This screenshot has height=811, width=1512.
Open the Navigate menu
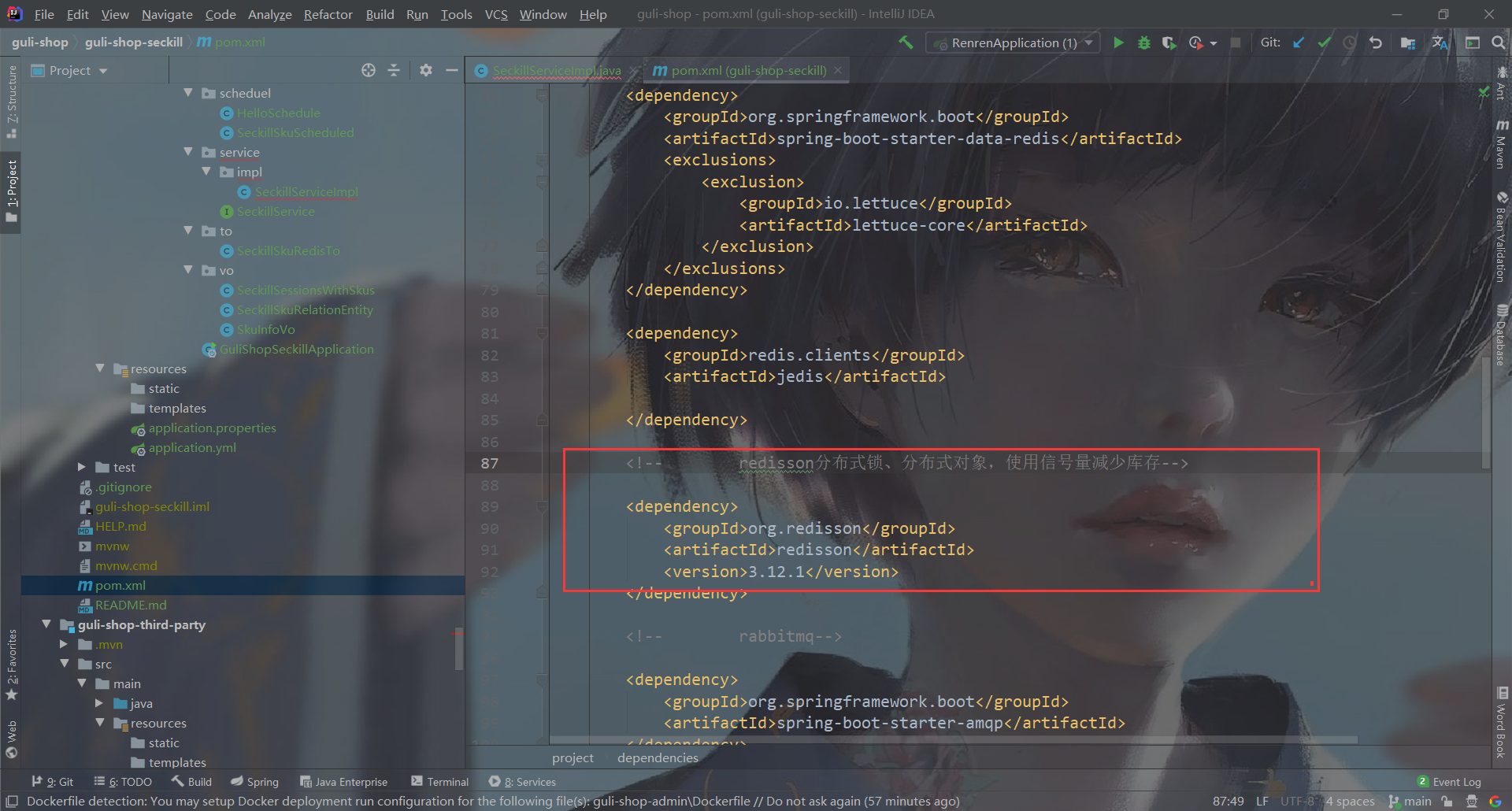coord(167,14)
